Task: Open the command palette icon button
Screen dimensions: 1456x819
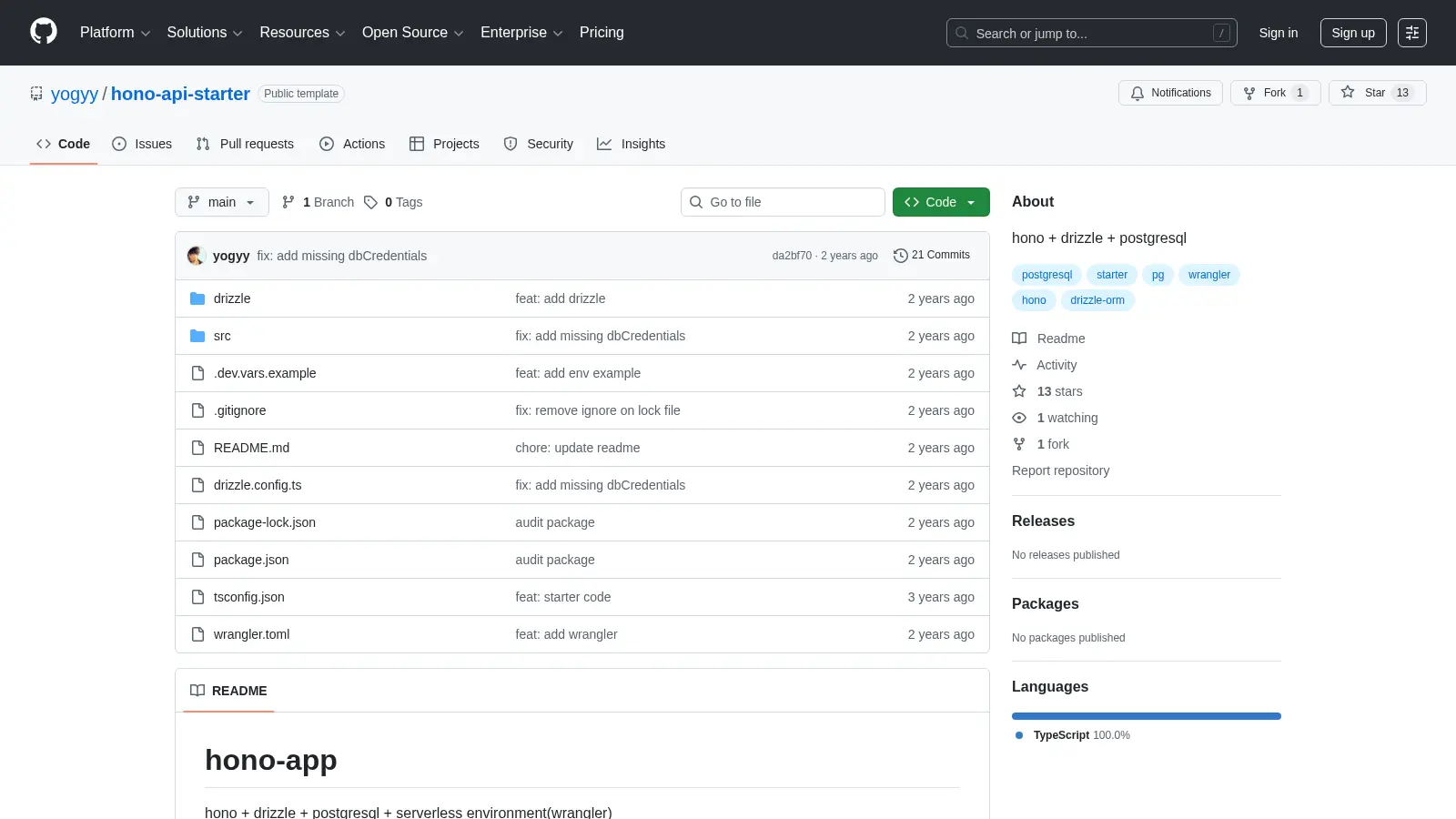Action: pos(1412,33)
